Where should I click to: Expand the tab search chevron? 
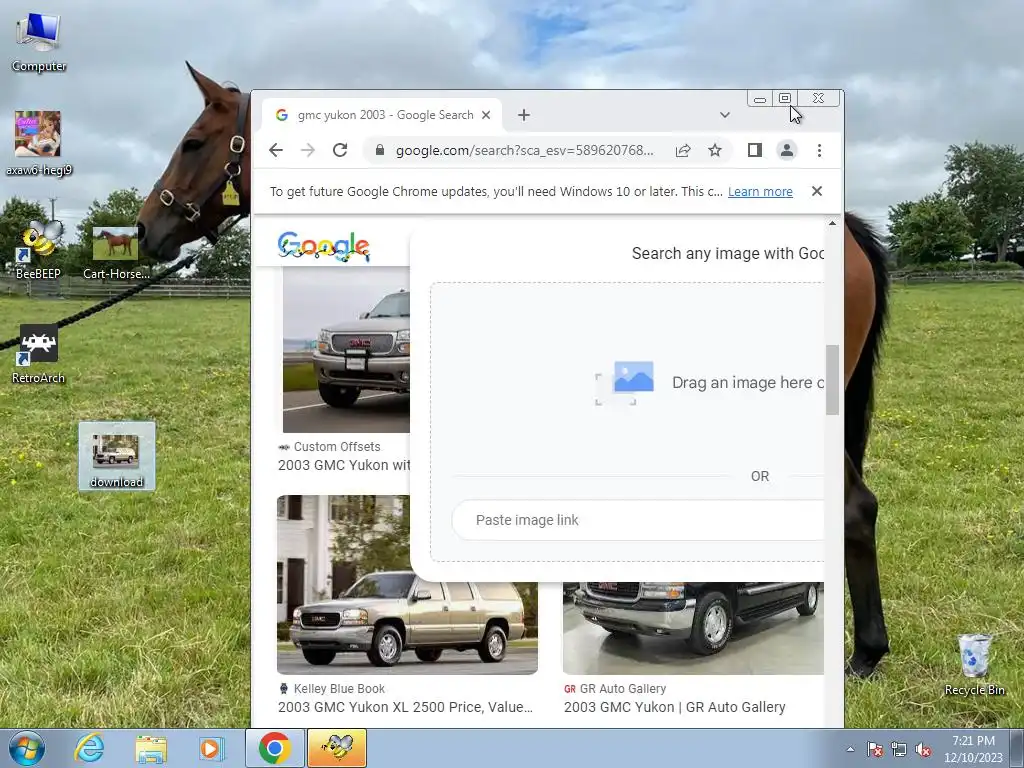pyautogui.click(x=724, y=115)
